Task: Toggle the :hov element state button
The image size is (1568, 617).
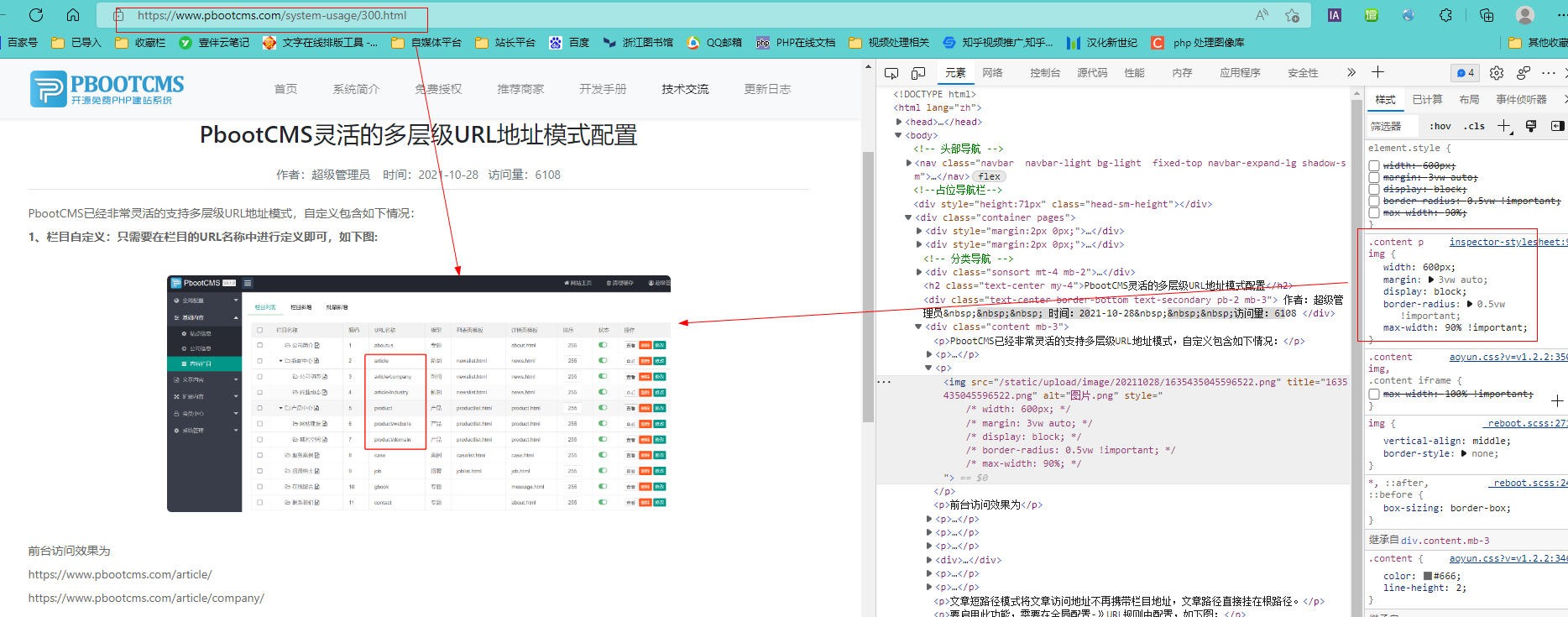Action: pyautogui.click(x=1440, y=126)
